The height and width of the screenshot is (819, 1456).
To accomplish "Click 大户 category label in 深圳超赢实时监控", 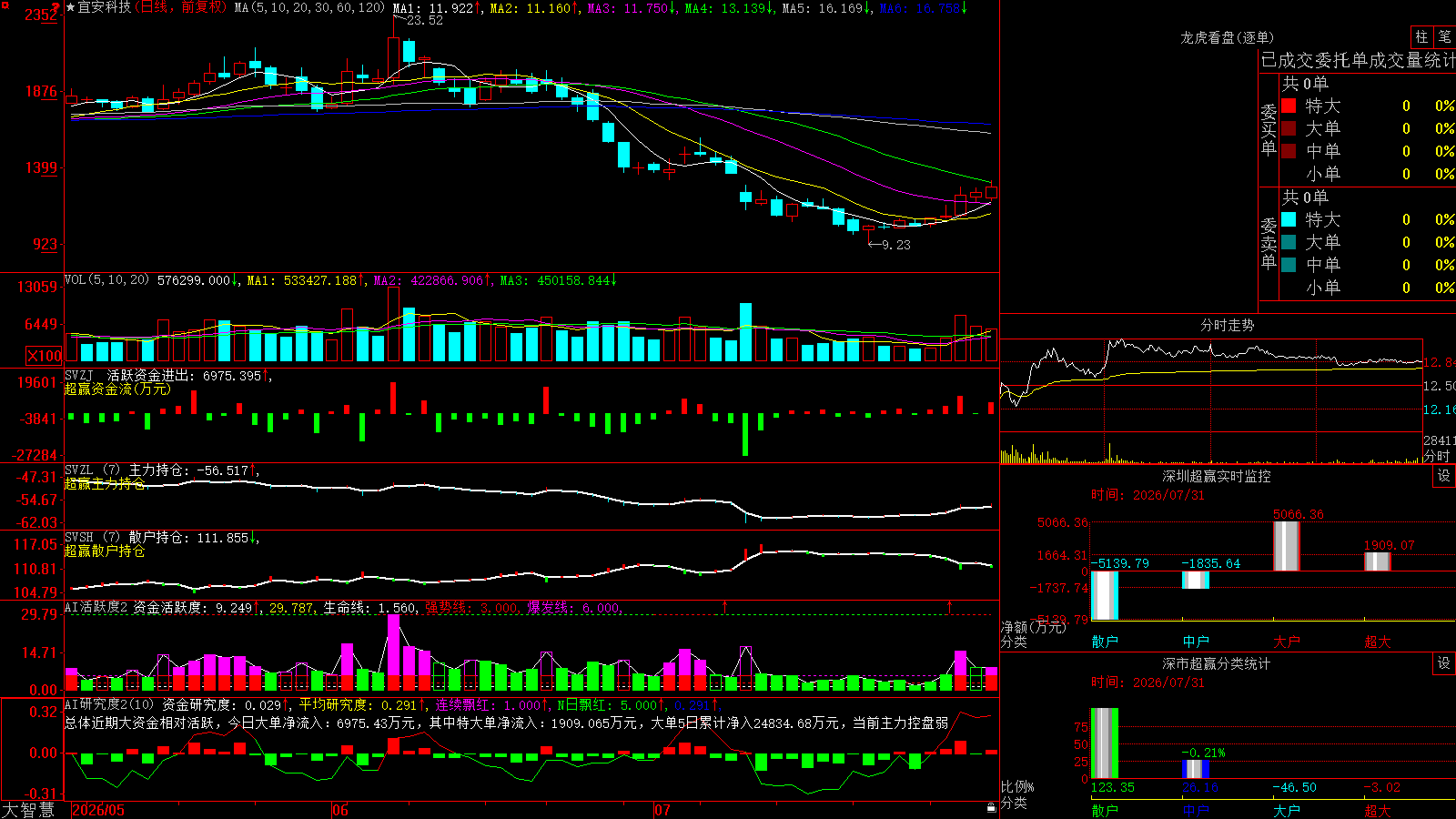I will [1287, 642].
